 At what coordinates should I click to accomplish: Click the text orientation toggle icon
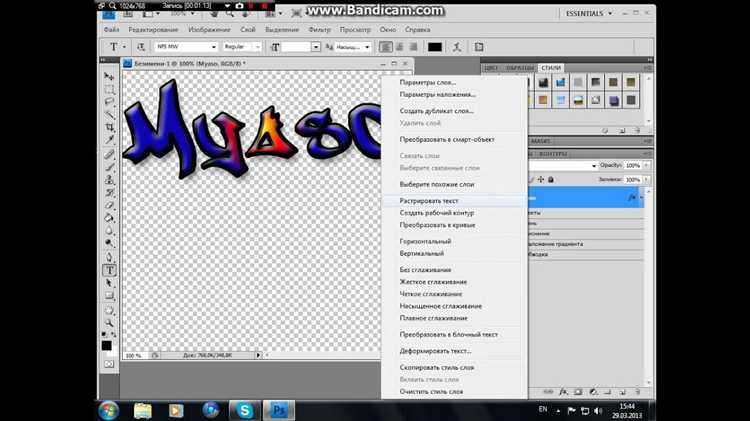pos(141,47)
